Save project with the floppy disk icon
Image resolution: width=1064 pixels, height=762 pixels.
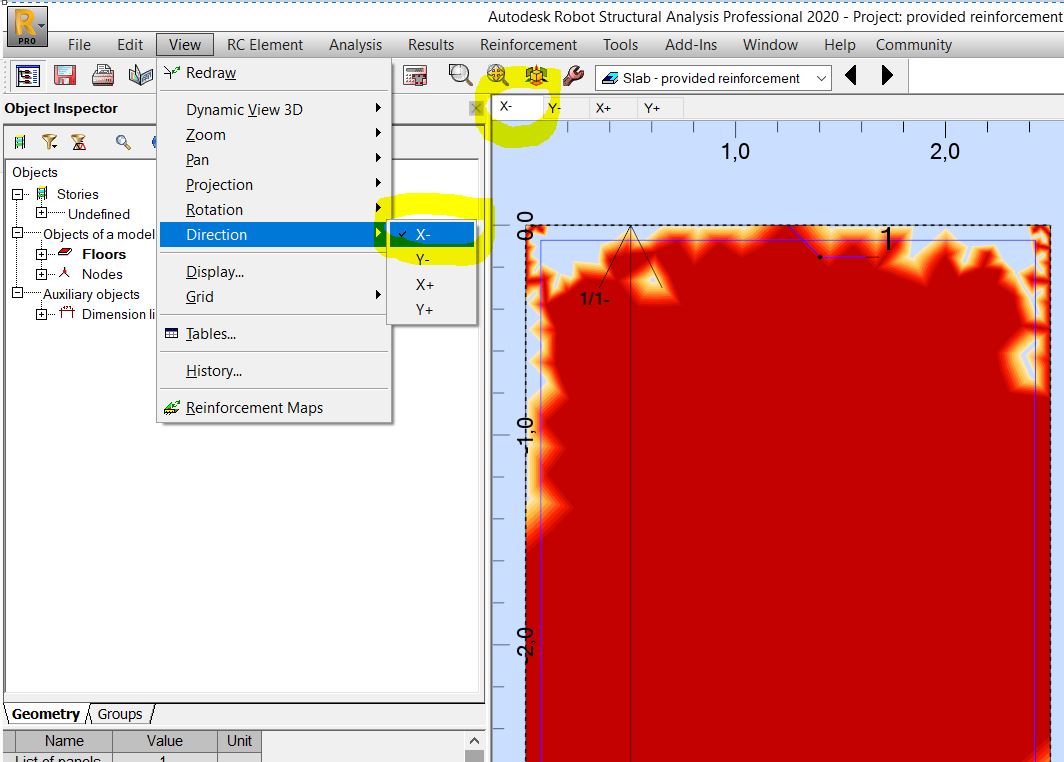(x=65, y=75)
